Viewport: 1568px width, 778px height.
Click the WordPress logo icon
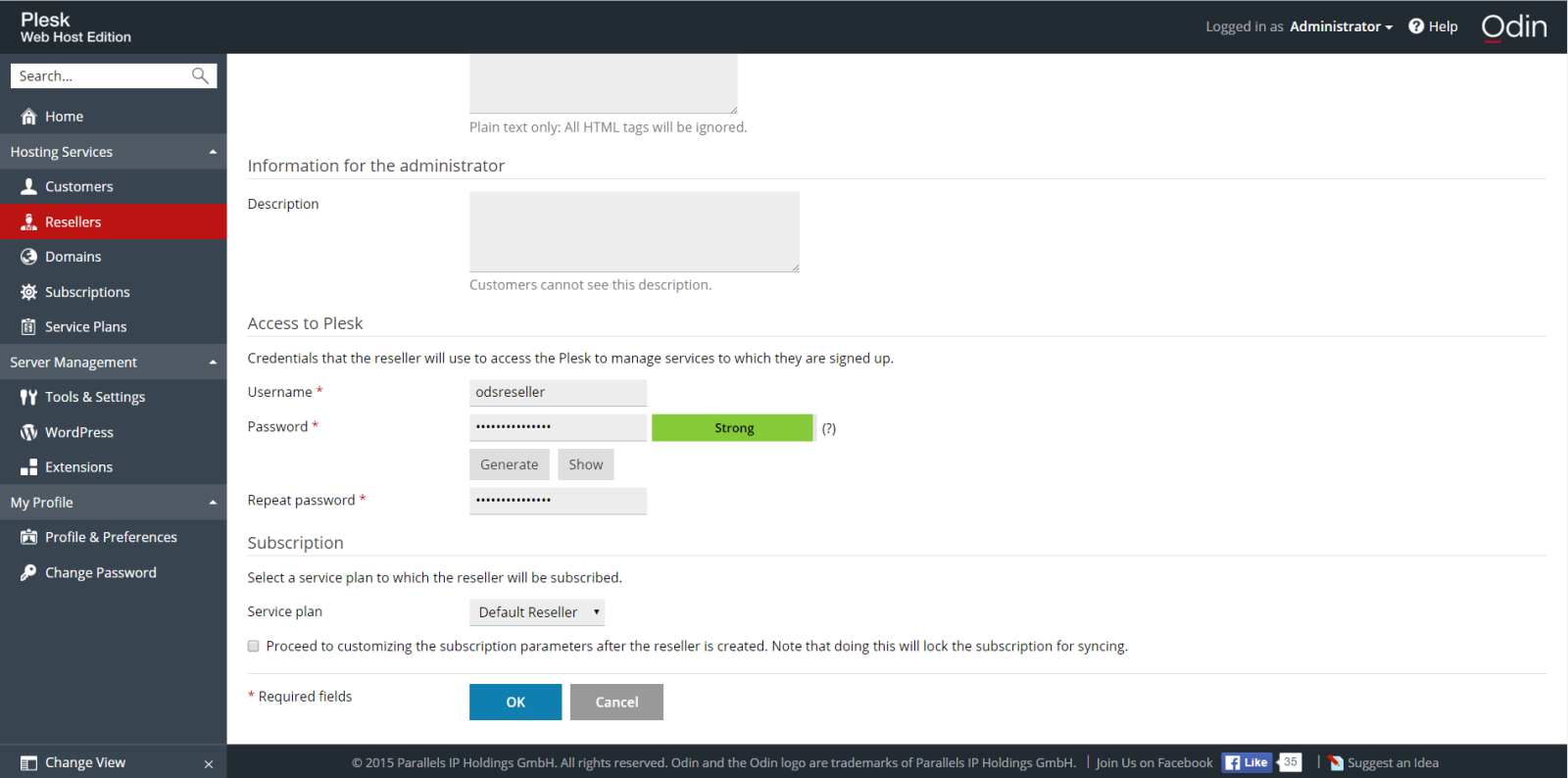tap(28, 432)
